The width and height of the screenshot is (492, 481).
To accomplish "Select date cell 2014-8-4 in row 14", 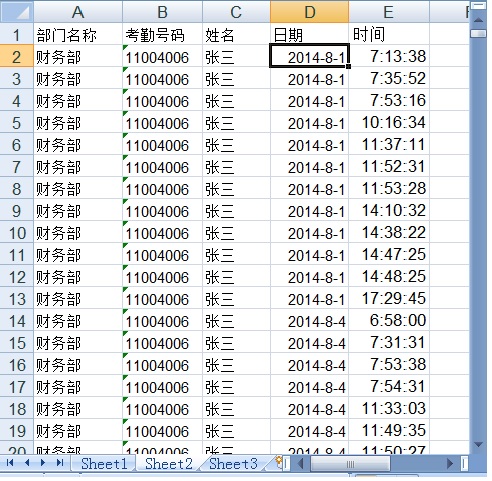I will [x=310, y=320].
